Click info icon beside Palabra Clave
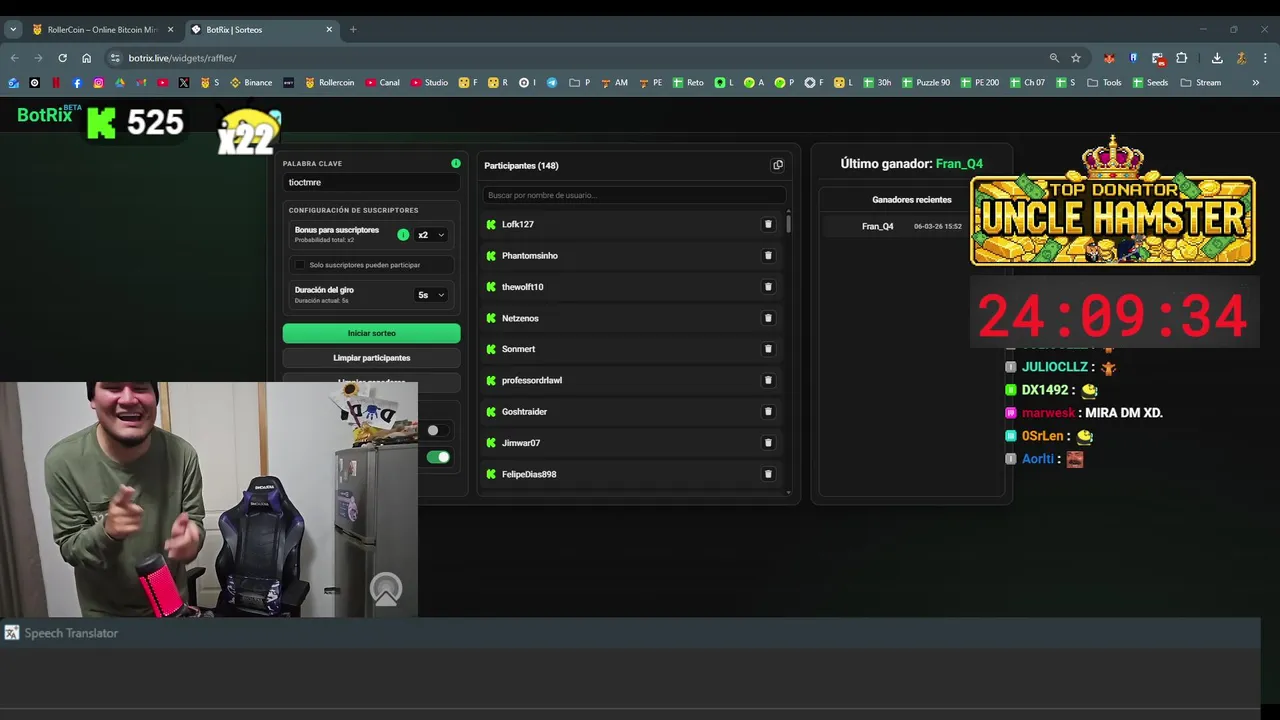 pos(456,163)
